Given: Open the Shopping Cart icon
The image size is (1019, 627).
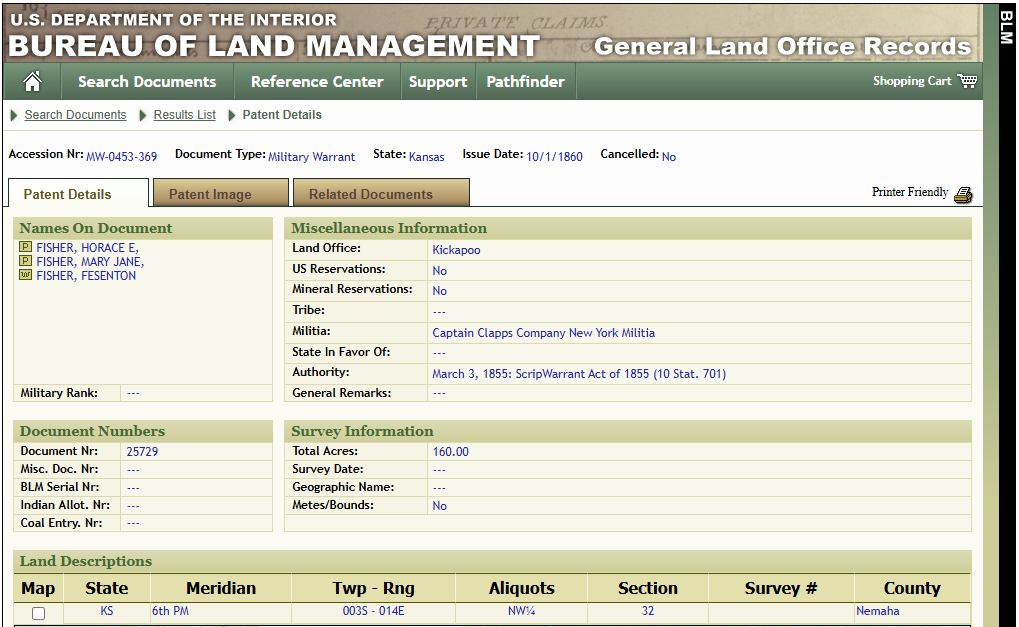Looking at the screenshot, I should tap(966, 81).
